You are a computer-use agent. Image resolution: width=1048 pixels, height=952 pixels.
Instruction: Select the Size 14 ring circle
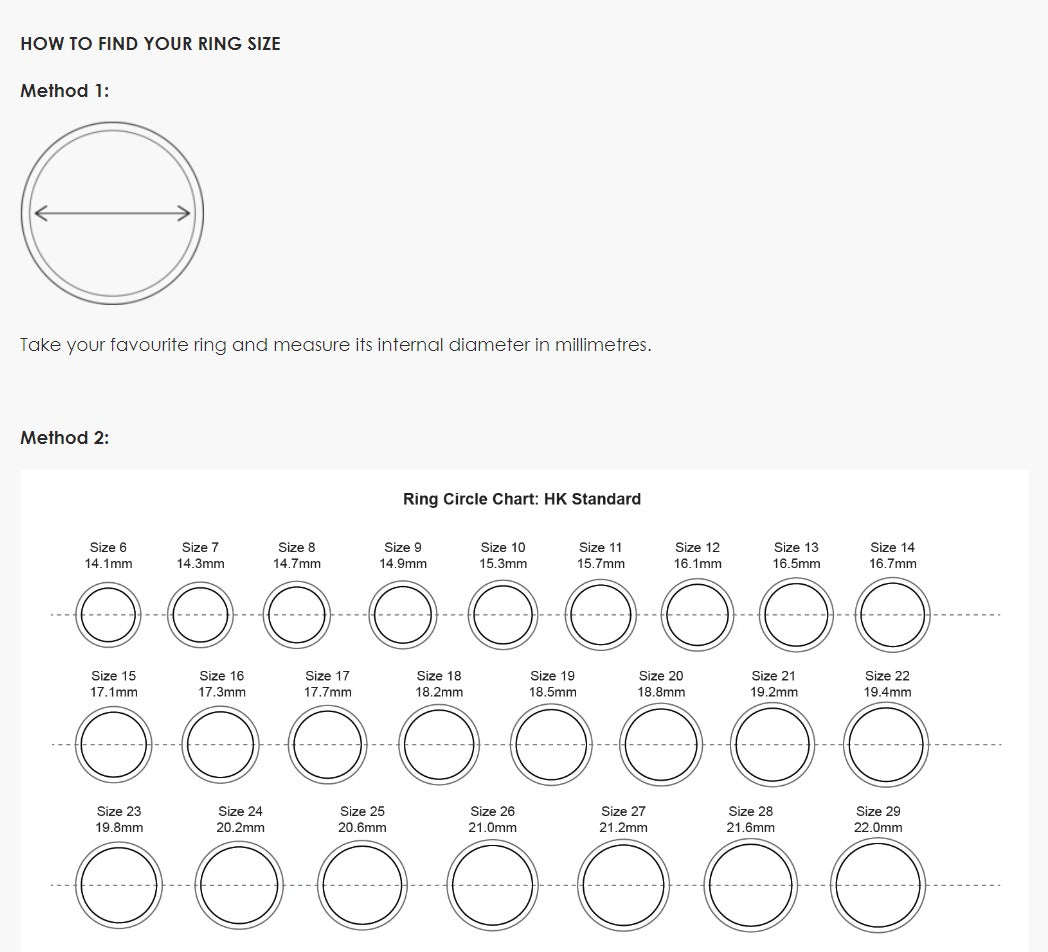pos(893,615)
